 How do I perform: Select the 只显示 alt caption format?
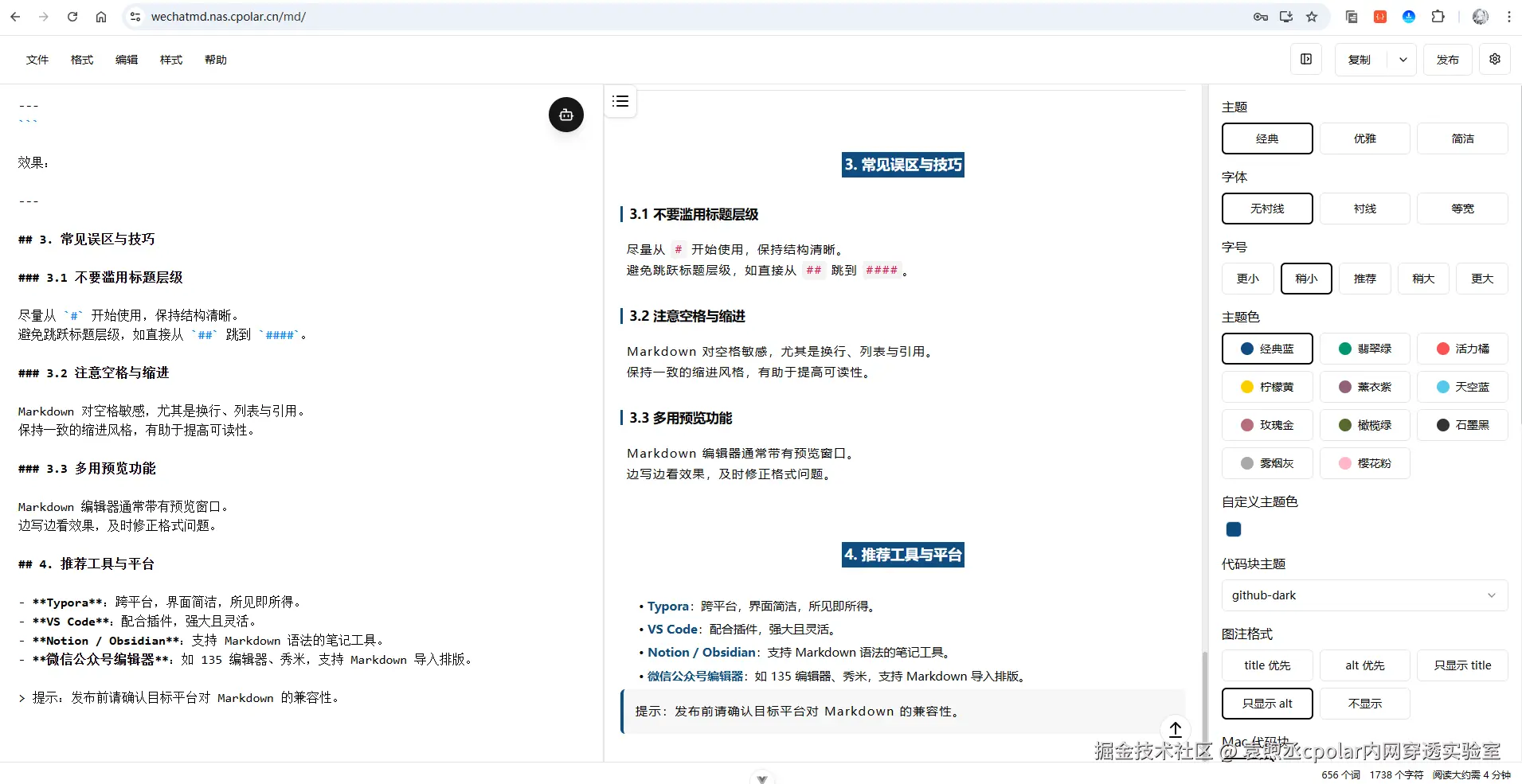(x=1267, y=704)
